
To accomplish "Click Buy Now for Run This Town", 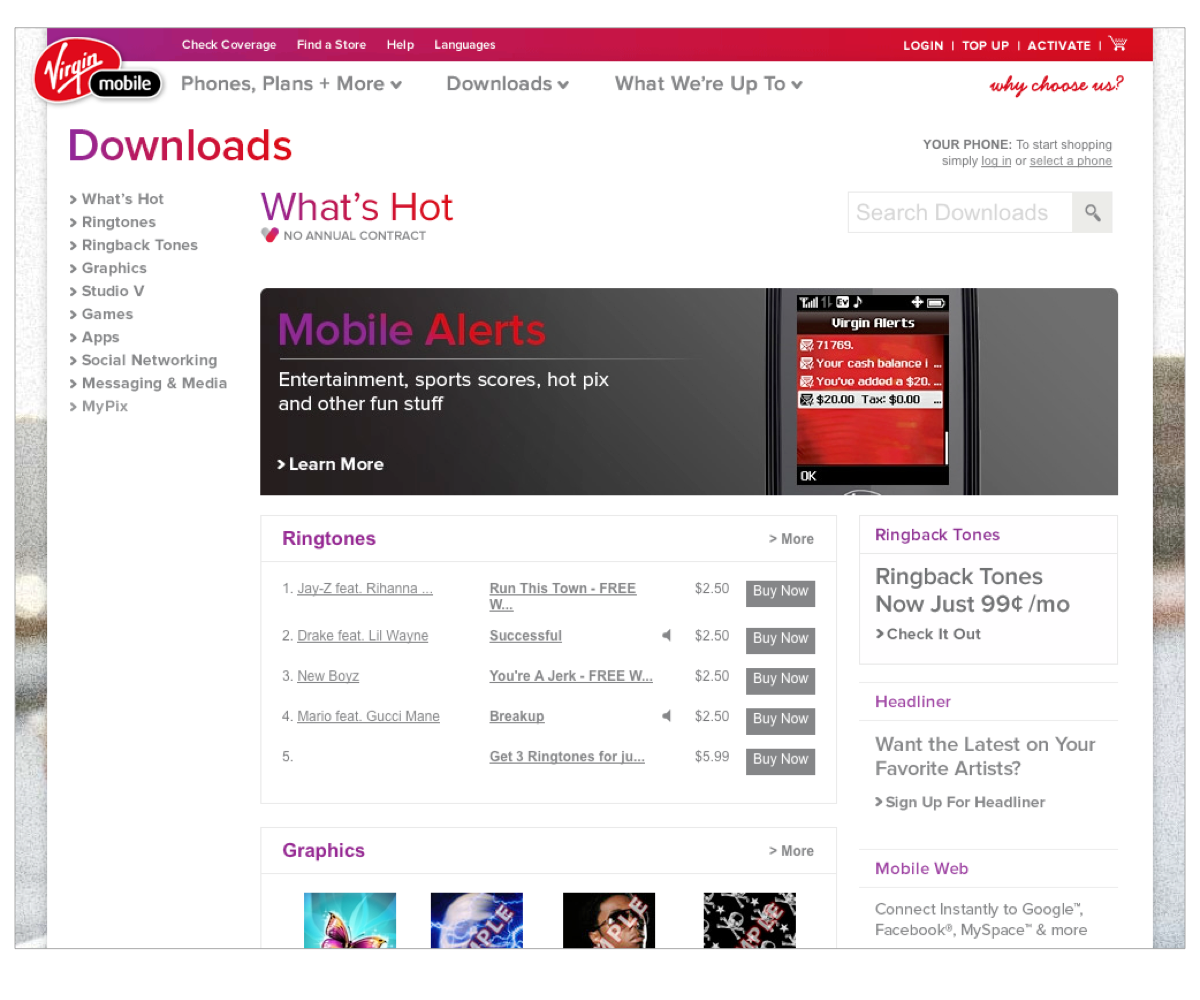I will tap(780, 593).
